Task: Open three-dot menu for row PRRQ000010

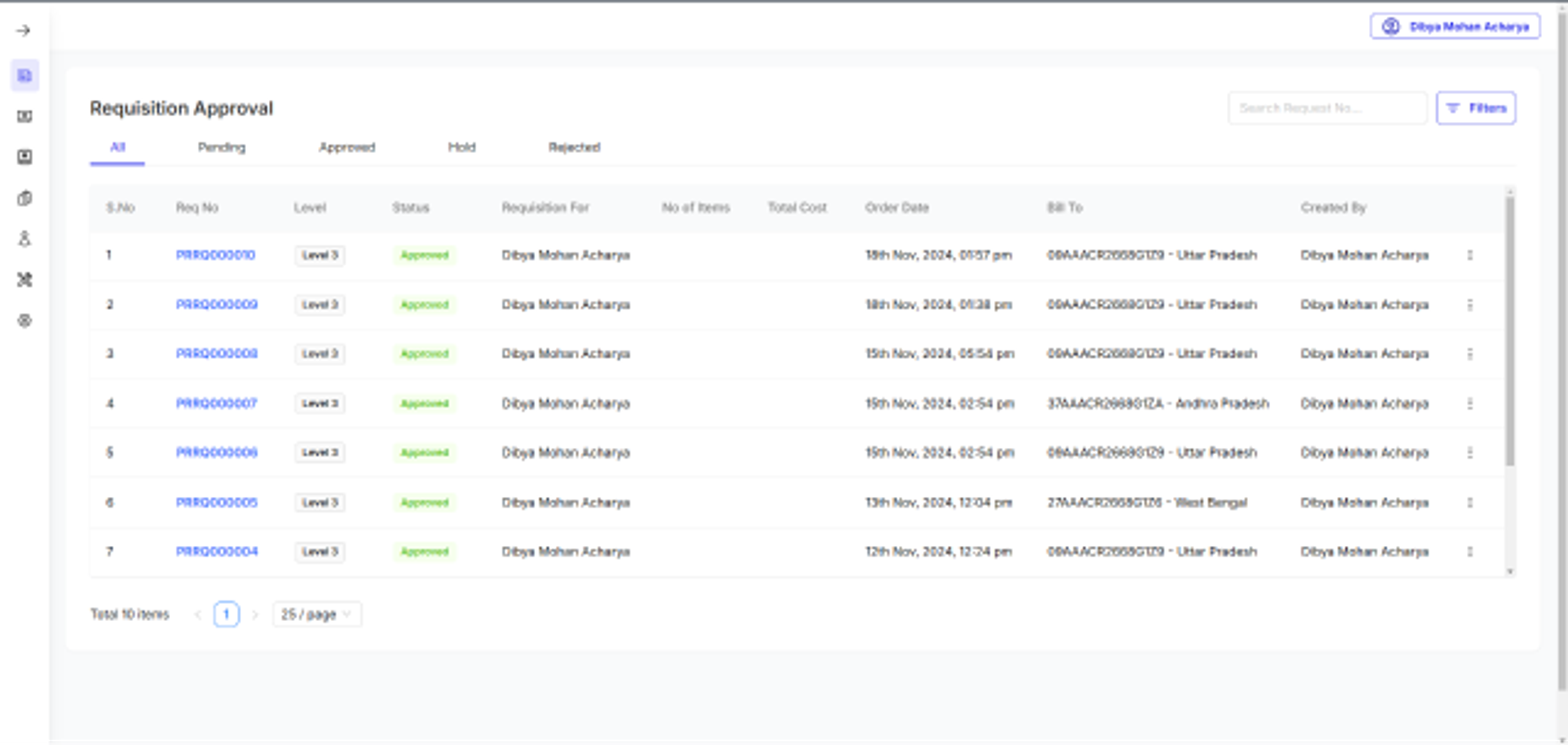Action: [x=1470, y=255]
